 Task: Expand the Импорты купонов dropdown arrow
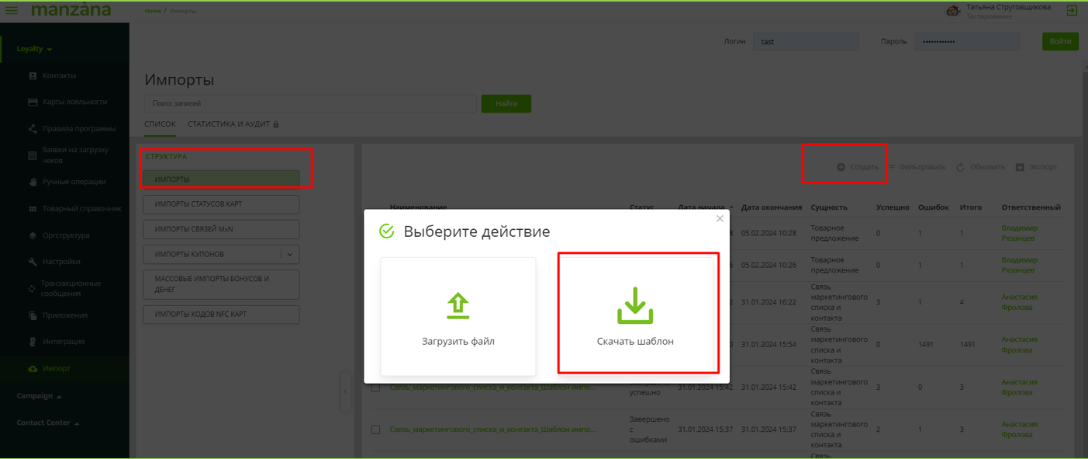pos(290,254)
